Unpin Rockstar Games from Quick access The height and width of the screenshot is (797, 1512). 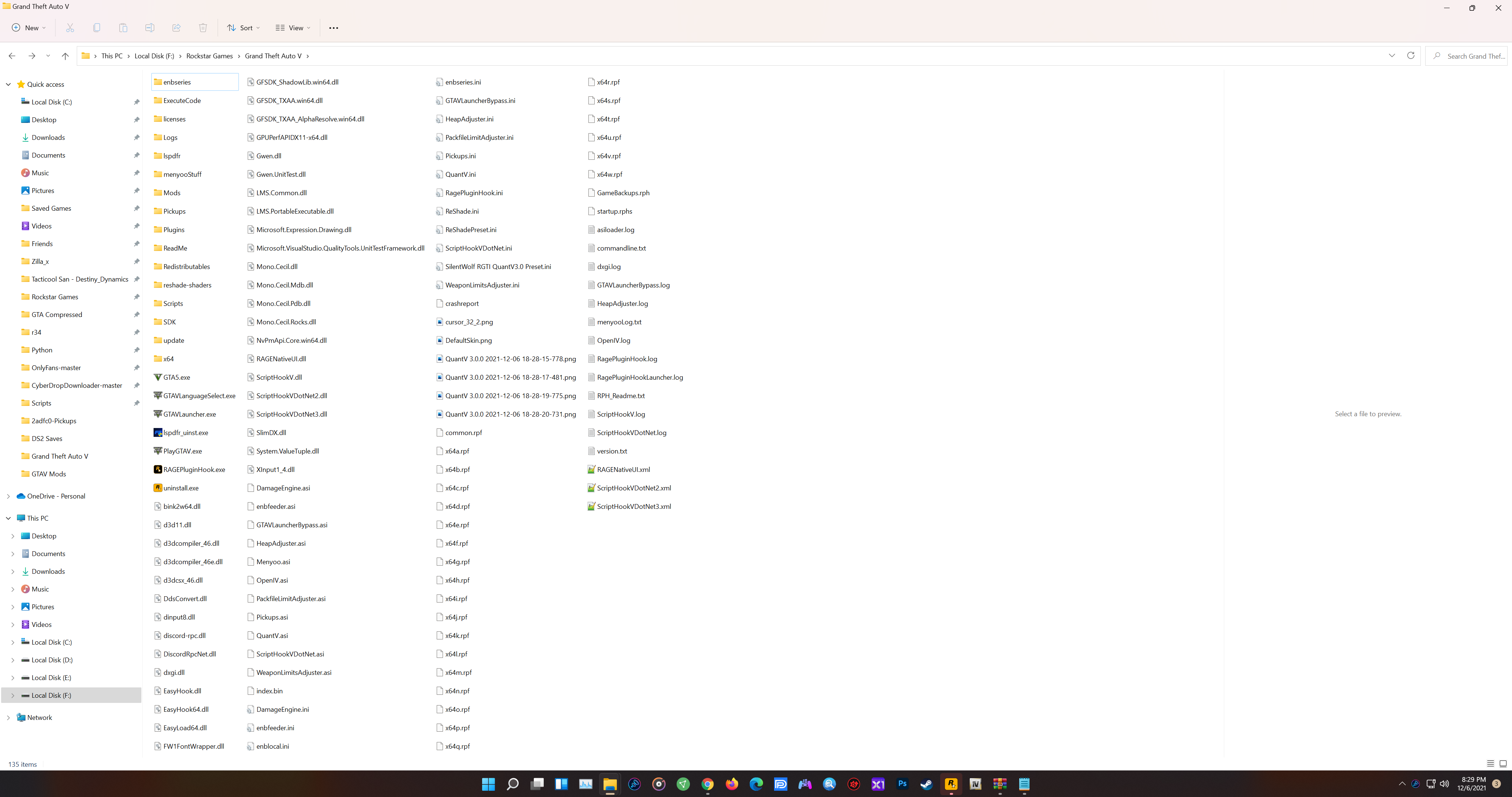tap(137, 297)
